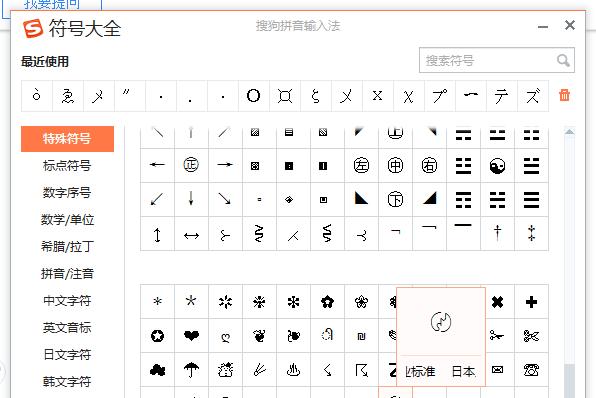Insert the circled 正 symbol
The width and height of the screenshot is (596, 398).
point(191,165)
